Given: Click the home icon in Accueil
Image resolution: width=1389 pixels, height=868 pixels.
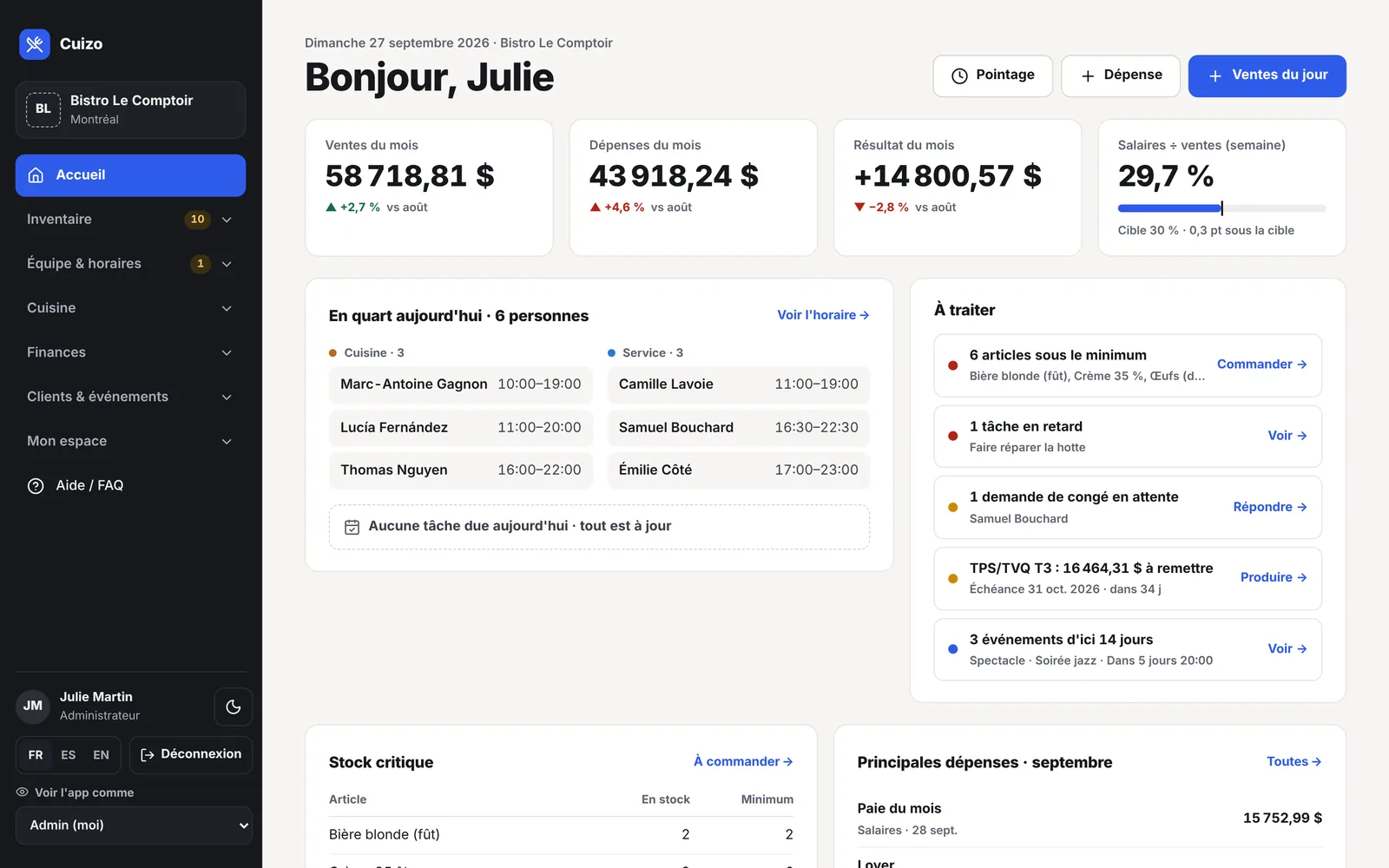Looking at the screenshot, I should pos(36,175).
